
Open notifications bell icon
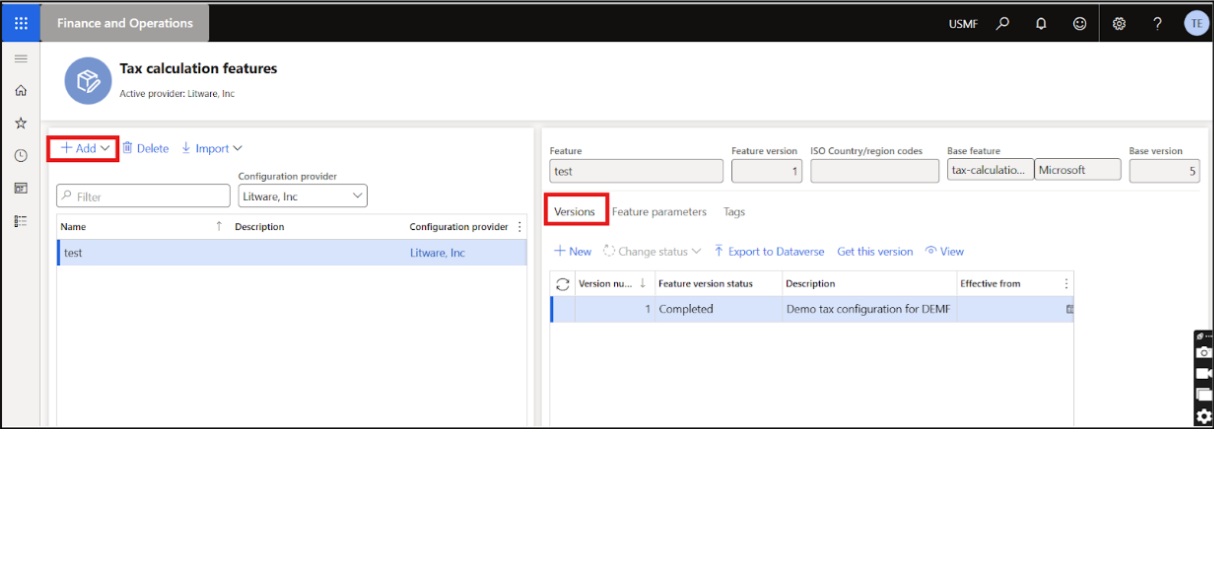(1041, 24)
